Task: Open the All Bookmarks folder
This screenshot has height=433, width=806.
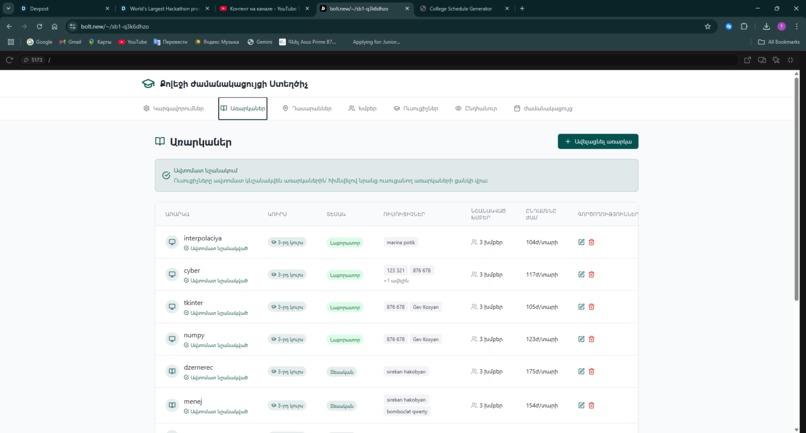Action: coord(779,42)
